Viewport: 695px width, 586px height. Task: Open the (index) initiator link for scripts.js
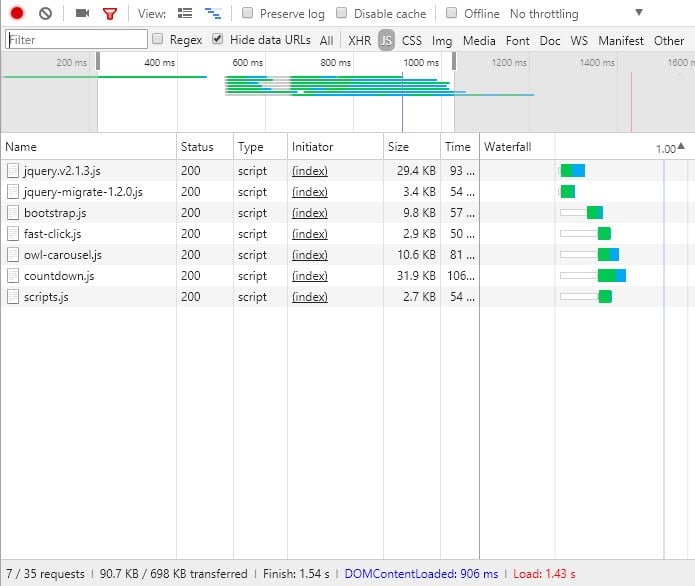tap(309, 297)
